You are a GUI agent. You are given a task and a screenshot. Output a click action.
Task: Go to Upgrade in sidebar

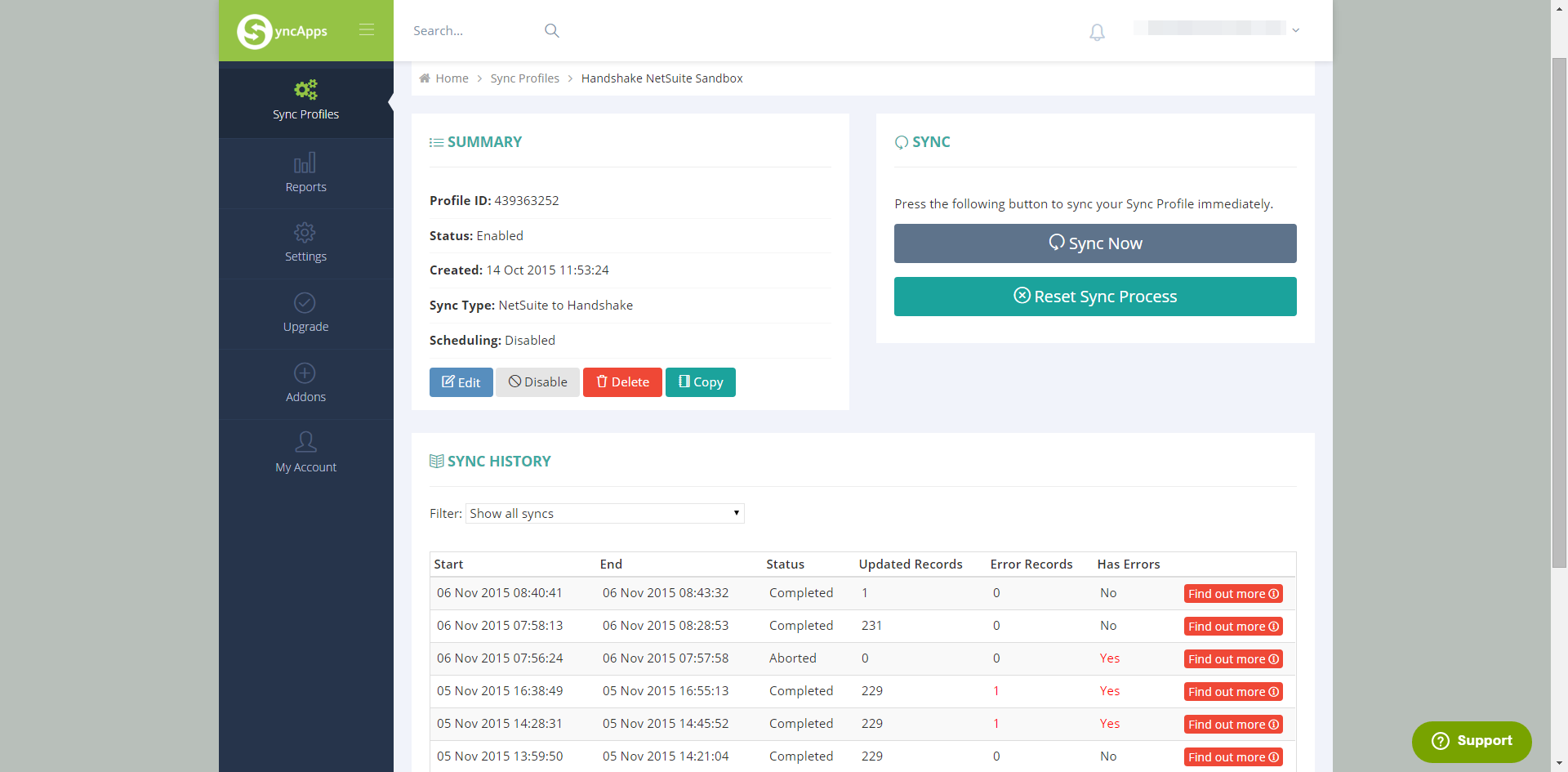[305, 314]
